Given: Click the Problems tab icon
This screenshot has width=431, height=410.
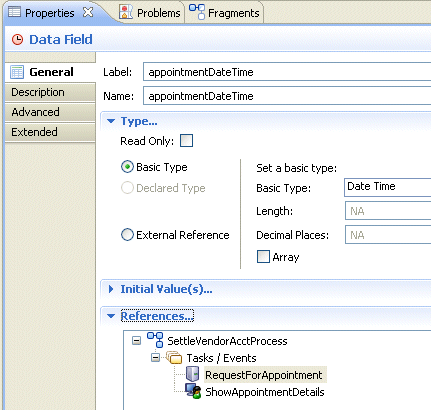Looking at the screenshot, I should click(126, 12).
